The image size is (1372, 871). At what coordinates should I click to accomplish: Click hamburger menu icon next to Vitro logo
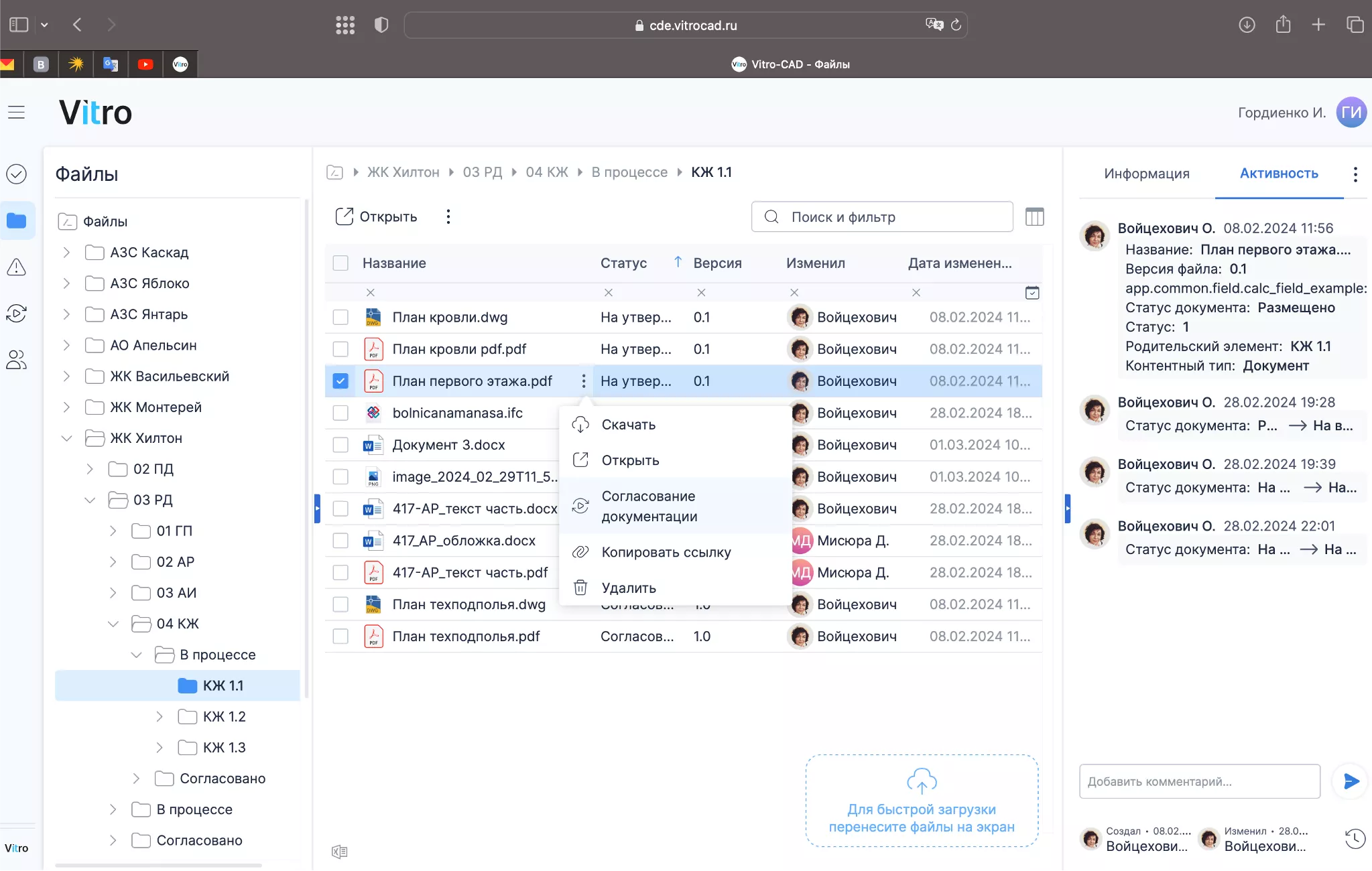[x=17, y=113]
